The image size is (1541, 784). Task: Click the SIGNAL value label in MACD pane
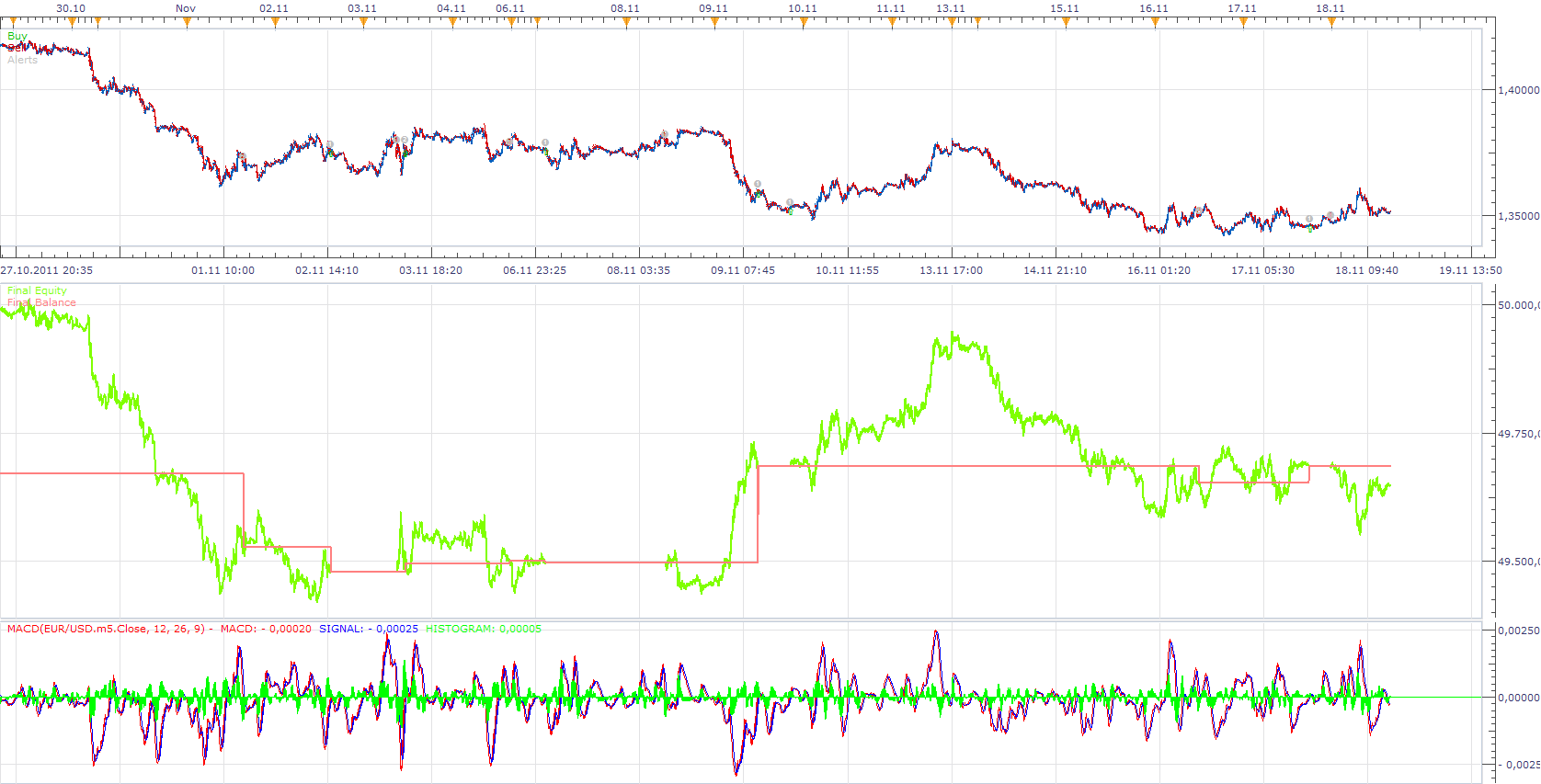coord(369,629)
